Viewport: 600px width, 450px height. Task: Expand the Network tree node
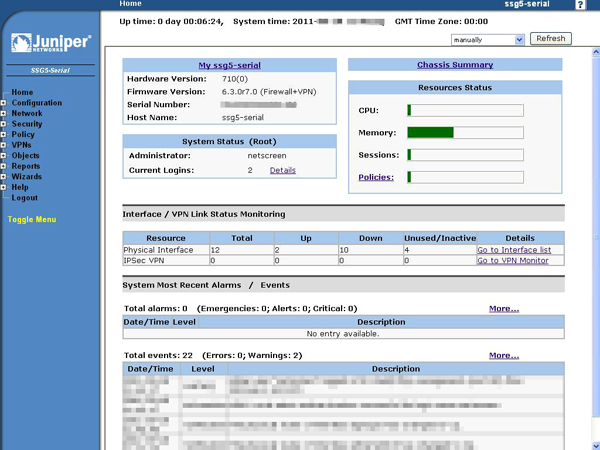(x=3, y=114)
